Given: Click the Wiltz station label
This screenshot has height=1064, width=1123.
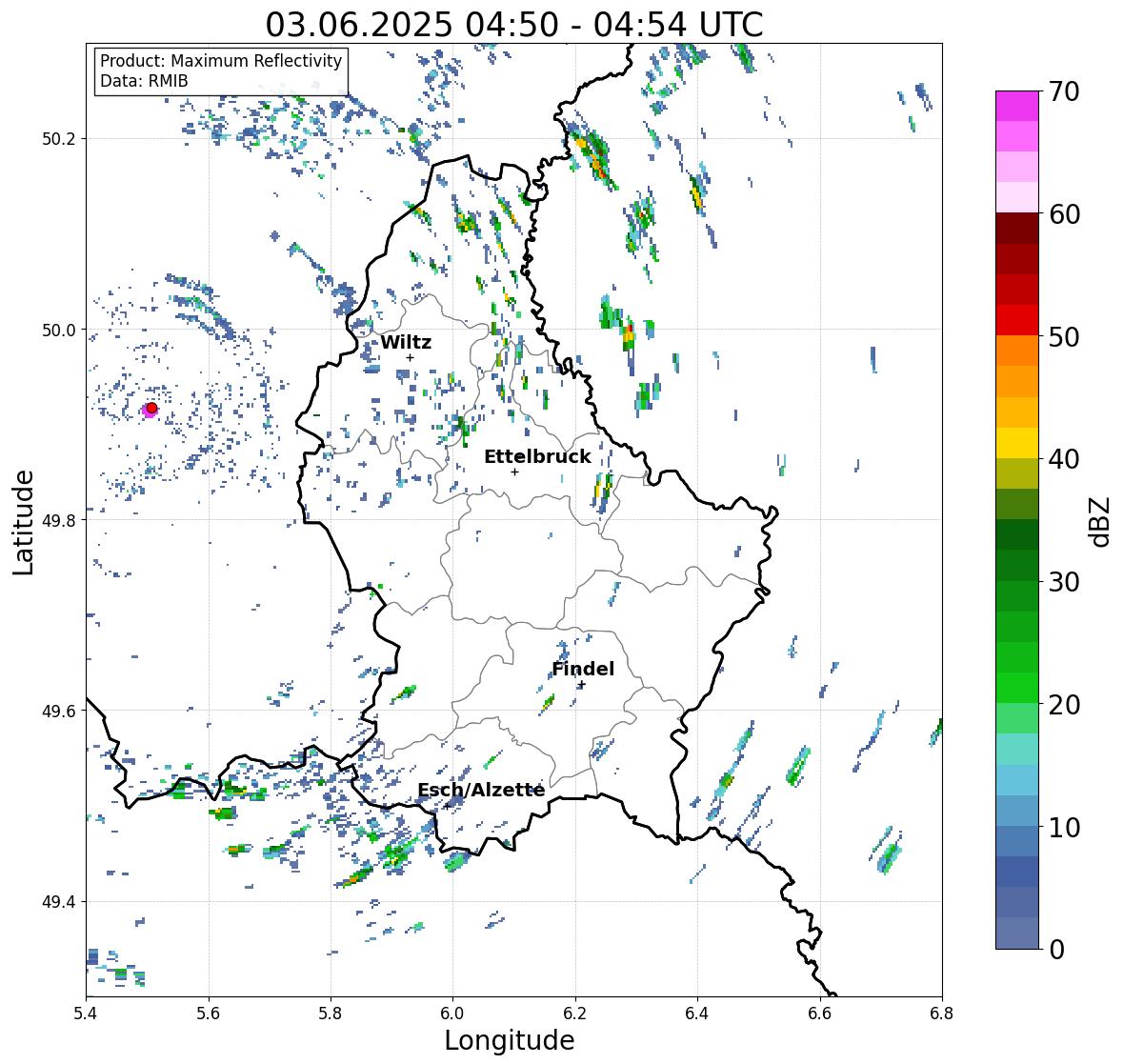Looking at the screenshot, I should 406,342.
